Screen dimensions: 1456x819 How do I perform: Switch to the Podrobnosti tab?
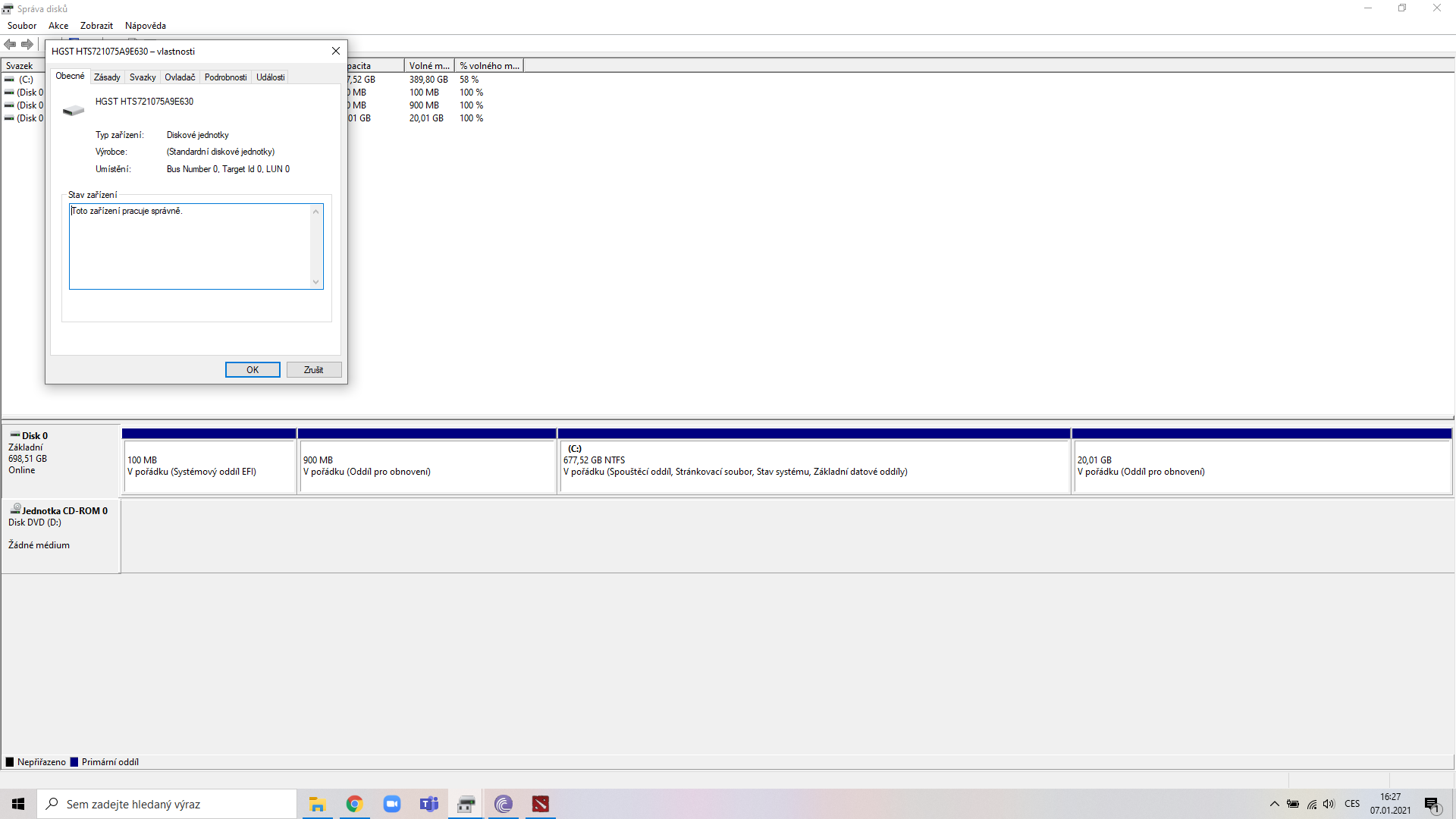(x=225, y=77)
